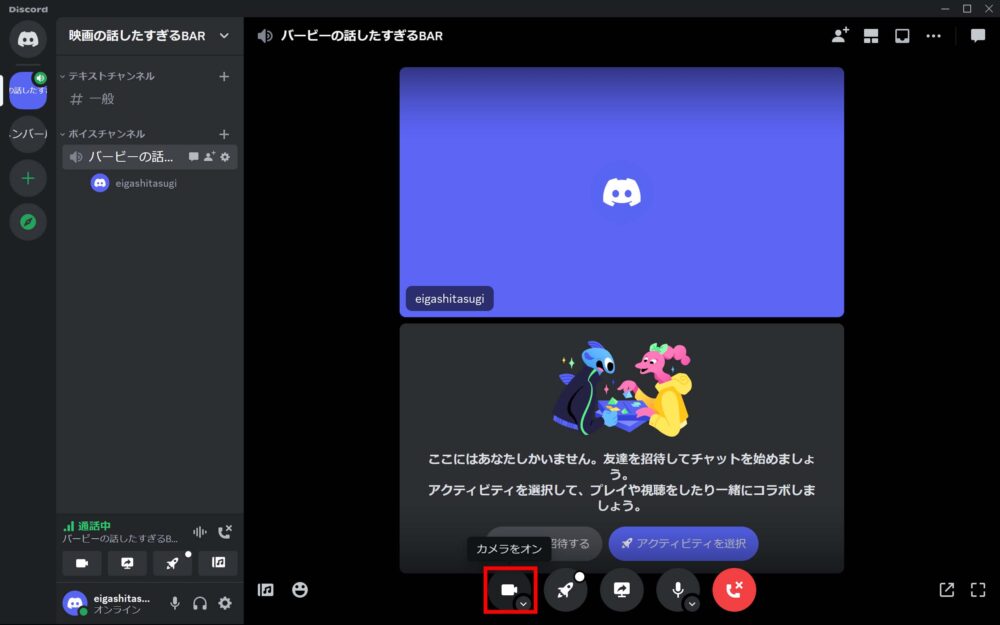Deafen with the headphones icon

200,603
